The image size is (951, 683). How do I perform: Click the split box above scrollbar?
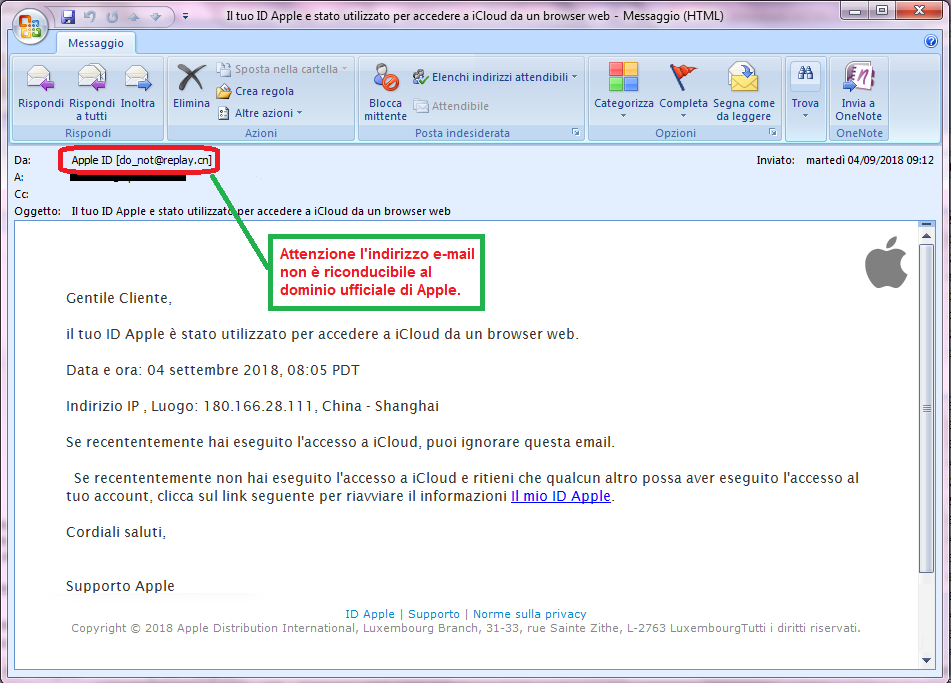point(926,224)
